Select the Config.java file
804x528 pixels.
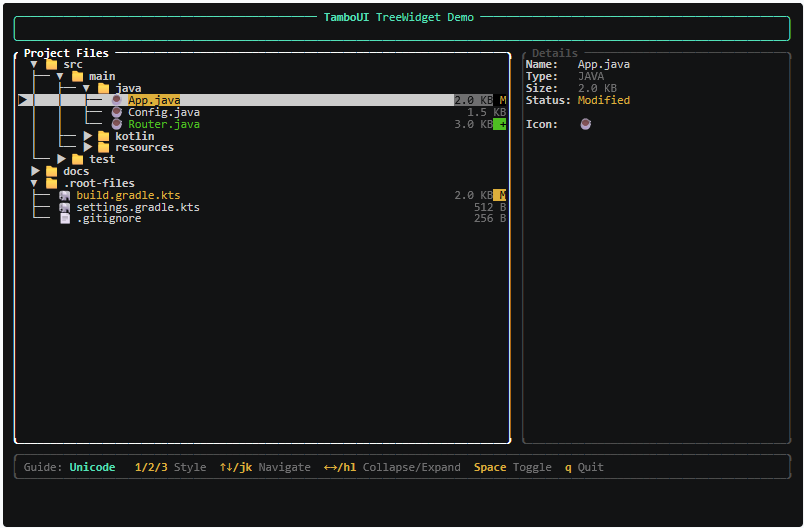tap(164, 112)
